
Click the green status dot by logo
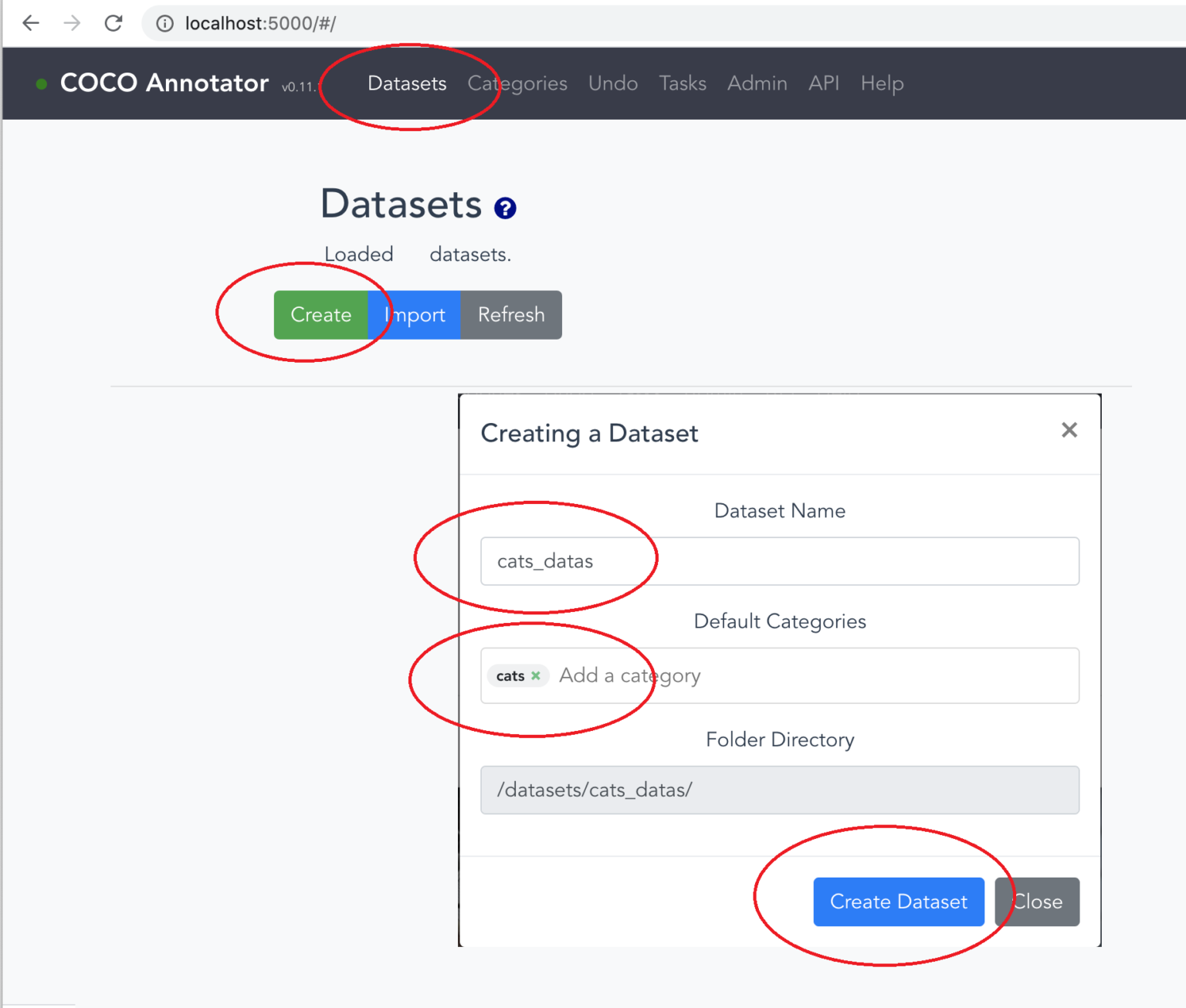point(42,83)
